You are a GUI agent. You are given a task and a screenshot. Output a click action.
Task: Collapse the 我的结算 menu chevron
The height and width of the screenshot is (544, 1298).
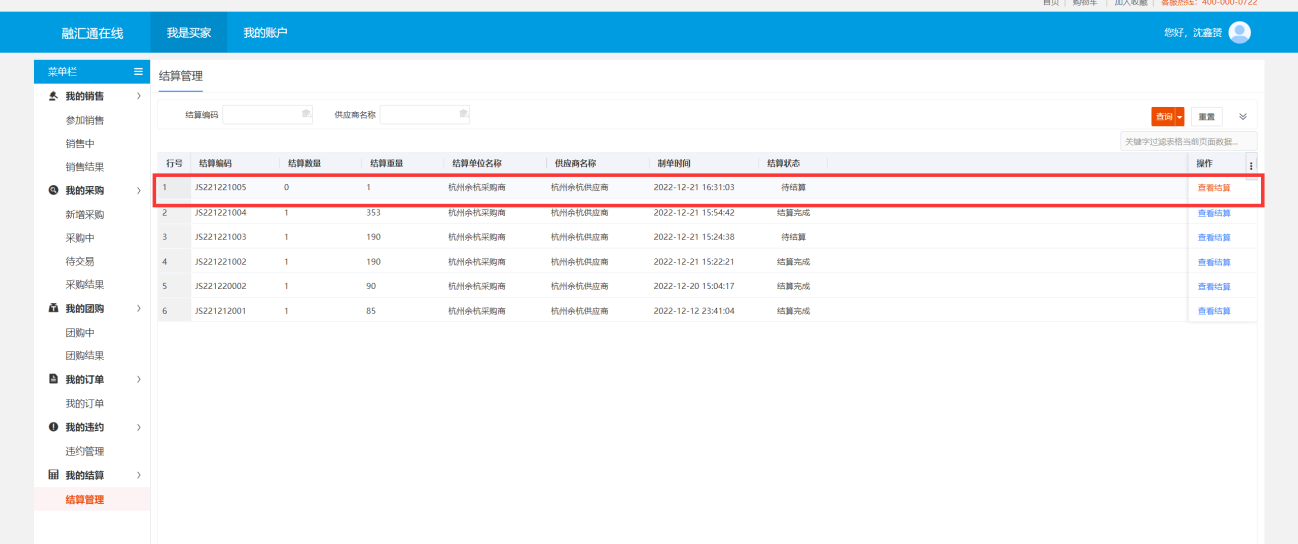point(139,475)
